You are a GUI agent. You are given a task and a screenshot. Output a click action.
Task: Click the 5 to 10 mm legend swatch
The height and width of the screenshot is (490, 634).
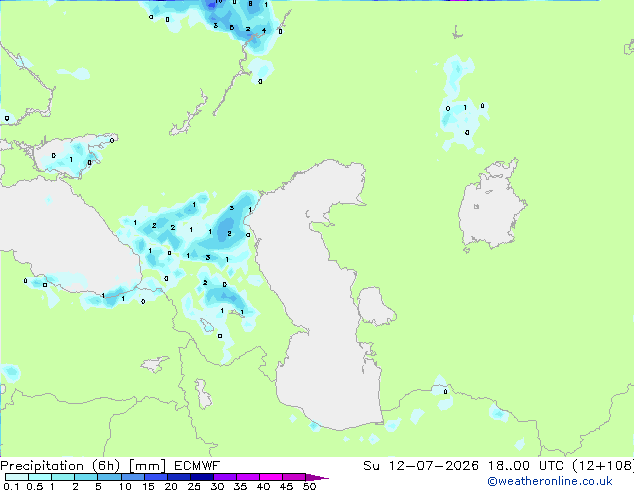[109, 477]
